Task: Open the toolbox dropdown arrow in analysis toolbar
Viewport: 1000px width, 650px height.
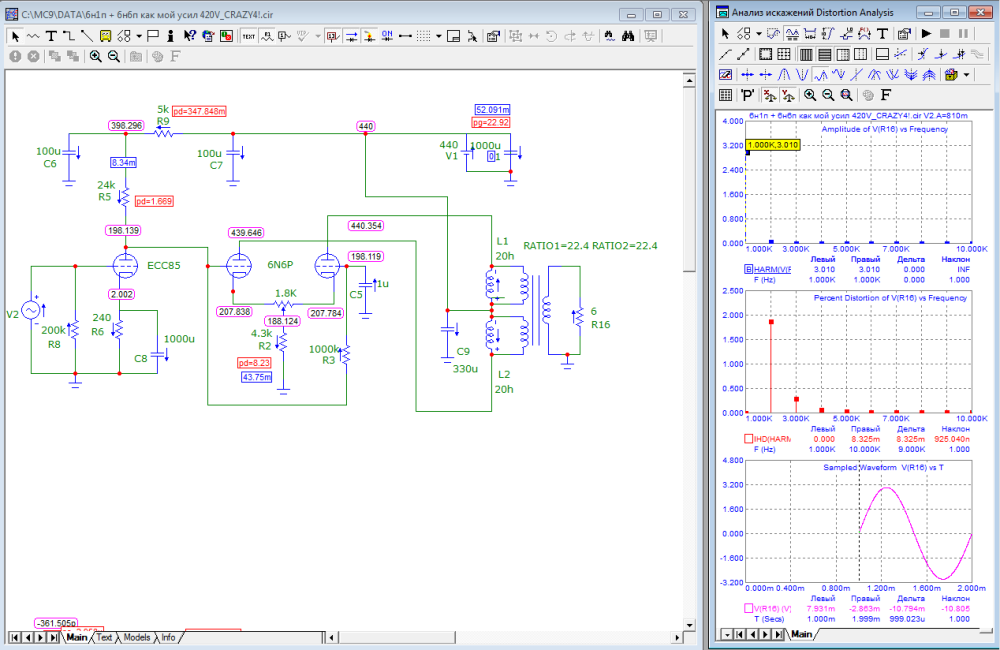Action: [967, 75]
